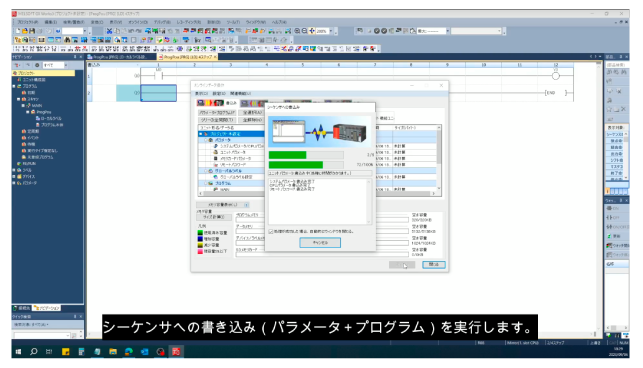
Task: Open Windows Start menu
Action: tap(18, 352)
